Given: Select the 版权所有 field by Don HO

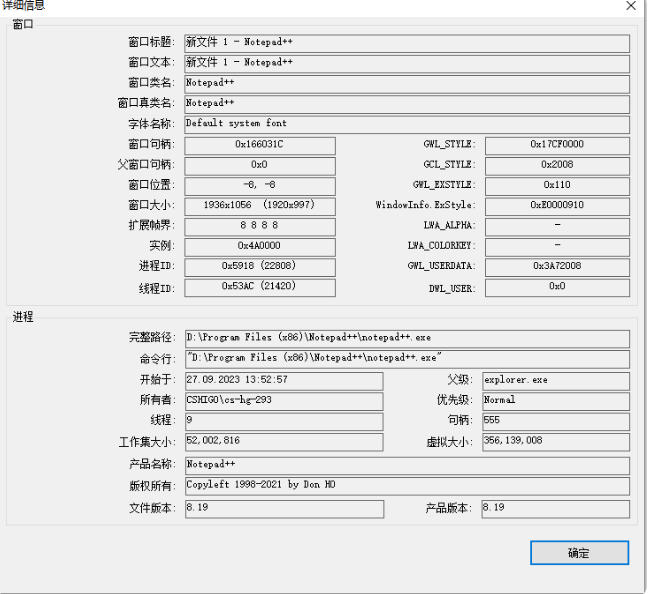Looking at the screenshot, I should tap(406, 486).
